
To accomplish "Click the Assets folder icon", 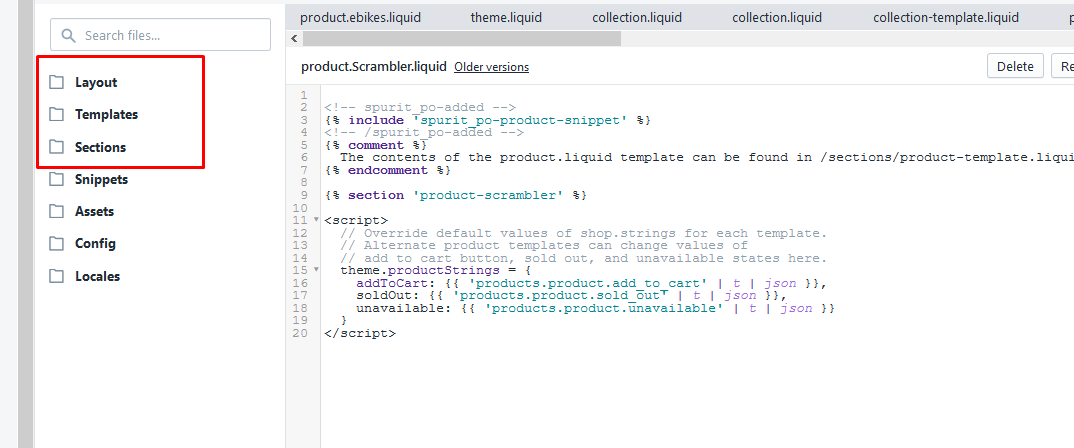I will click(56, 212).
